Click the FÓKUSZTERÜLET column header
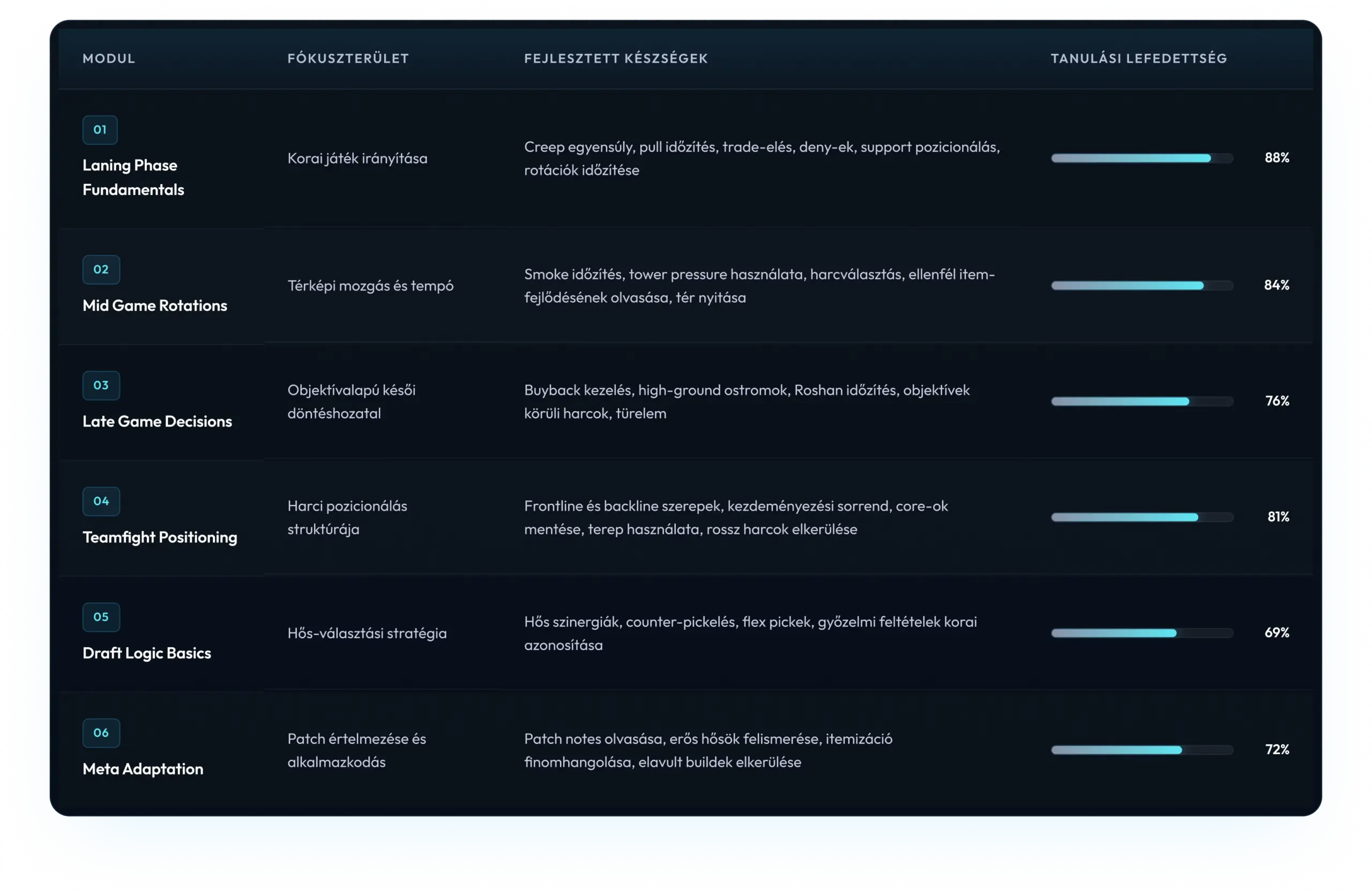Viewport: 1372px width, 896px height. [348, 58]
